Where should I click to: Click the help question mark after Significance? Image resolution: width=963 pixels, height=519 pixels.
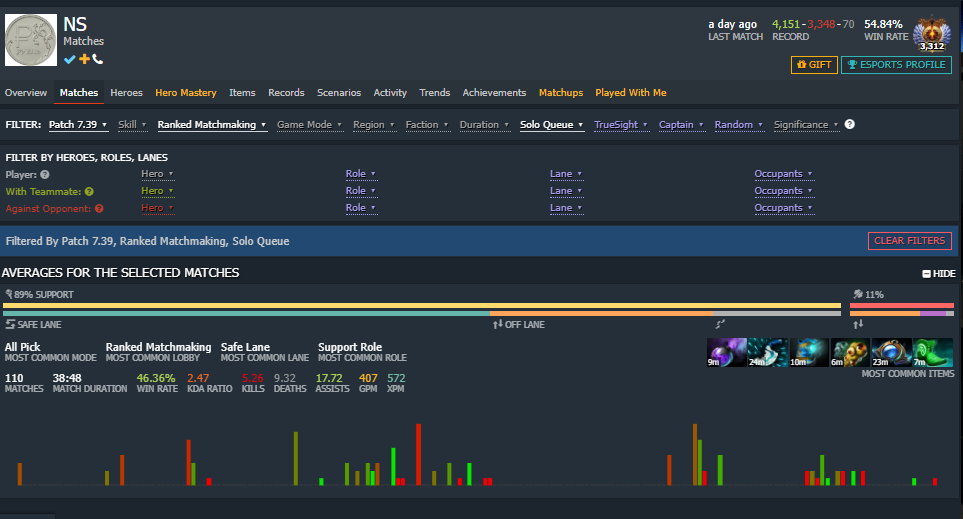click(x=849, y=124)
